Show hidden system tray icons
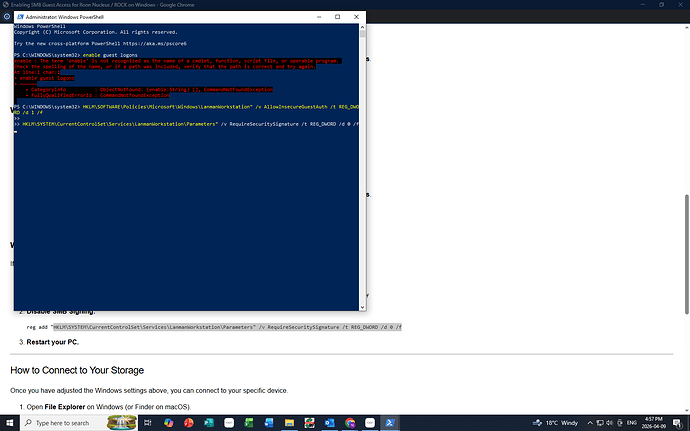Screen dimensions: 690x431 [x=590, y=423]
